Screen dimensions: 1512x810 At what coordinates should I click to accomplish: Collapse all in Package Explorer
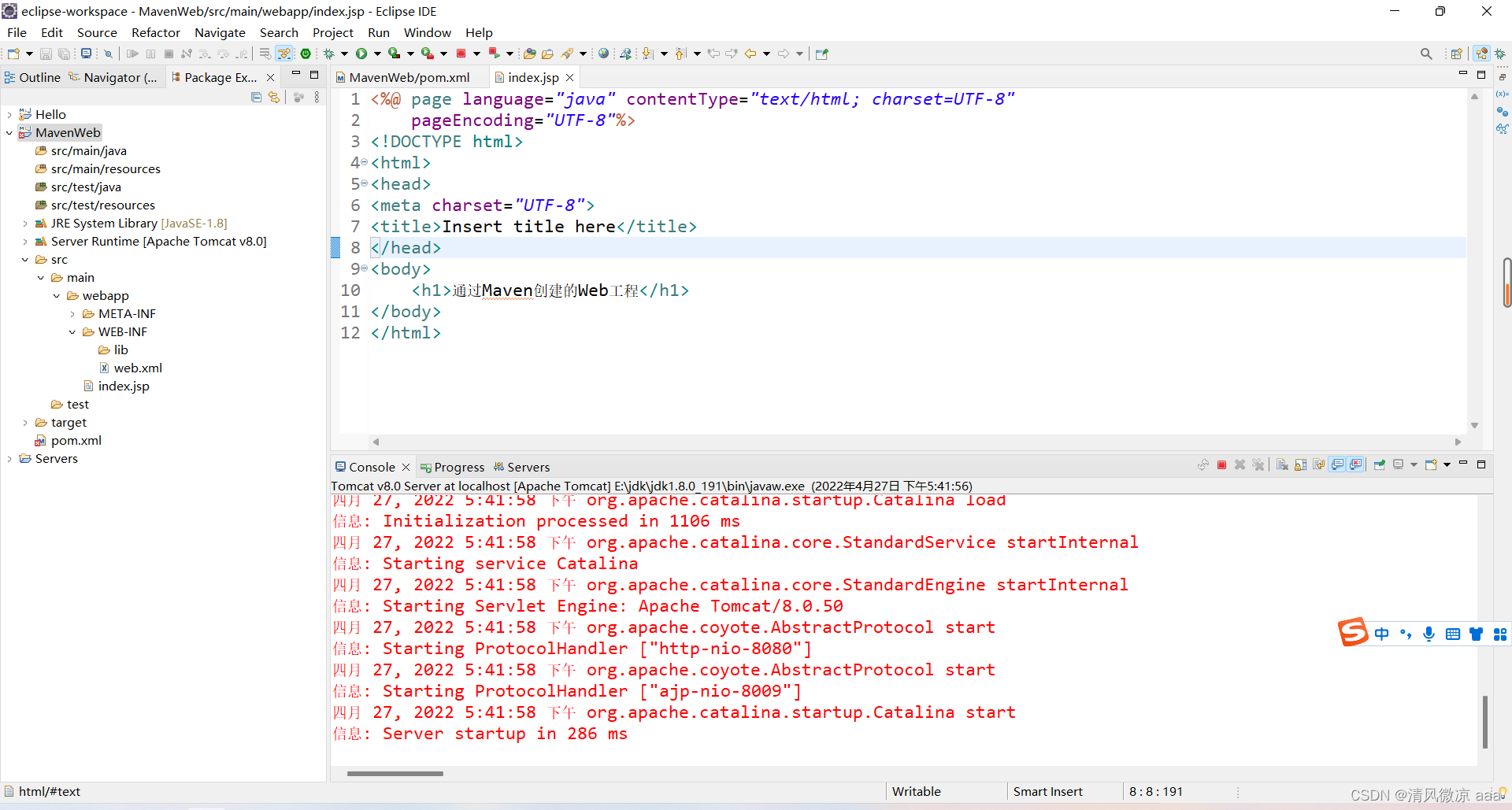pos(256,97)
